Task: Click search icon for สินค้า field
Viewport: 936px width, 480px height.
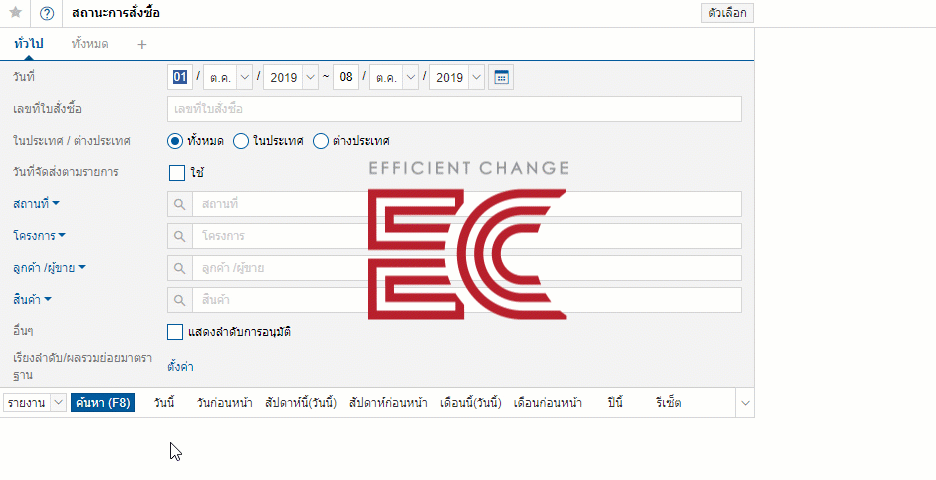Action: click(x=180, y=300)
